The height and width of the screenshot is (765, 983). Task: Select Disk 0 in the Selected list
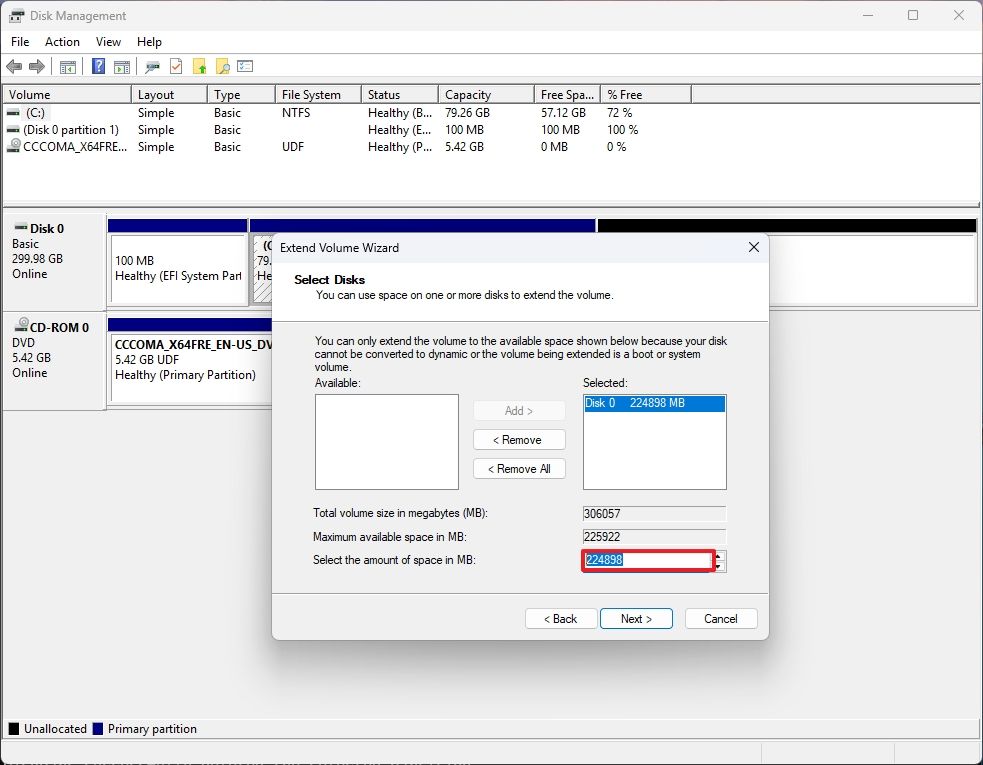[x=654, y=403]
